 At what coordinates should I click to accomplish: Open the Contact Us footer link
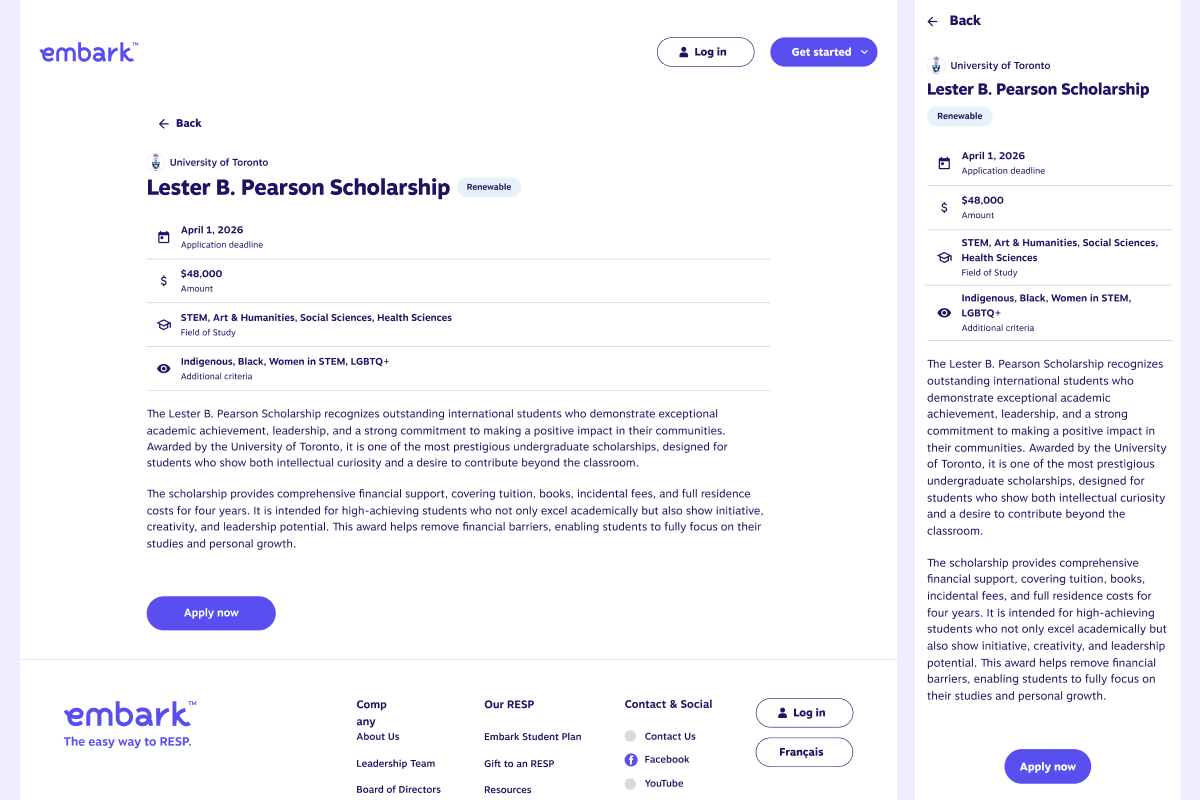[670, 737]
